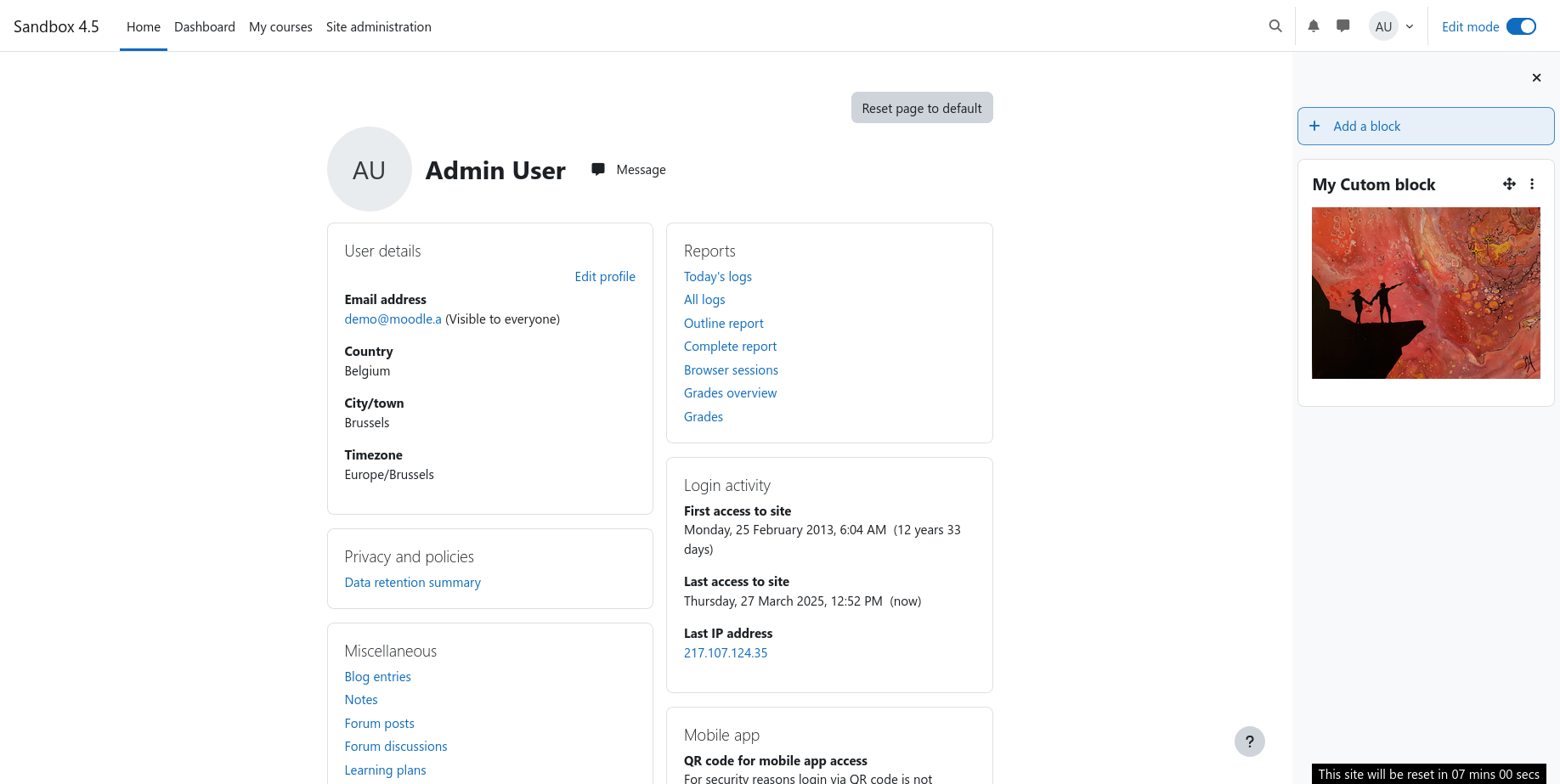Open the Dashboard tab
1560x784 pixels.
205,26
